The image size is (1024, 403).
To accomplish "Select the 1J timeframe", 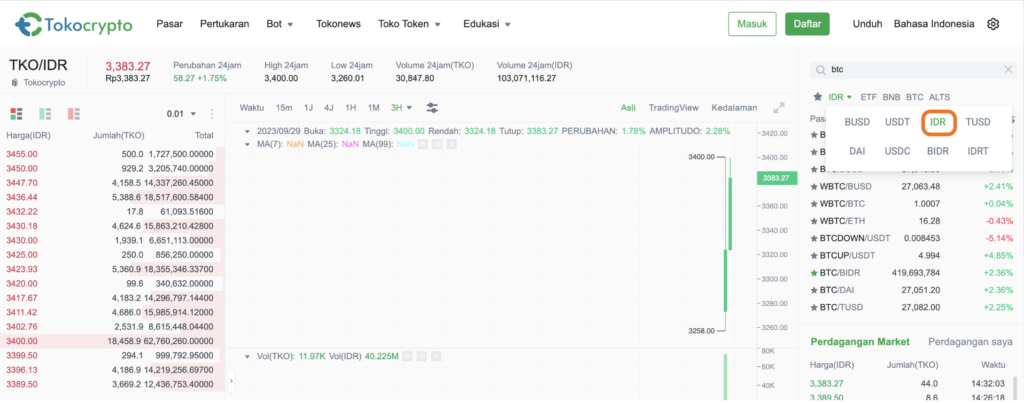I will [308, 107].
